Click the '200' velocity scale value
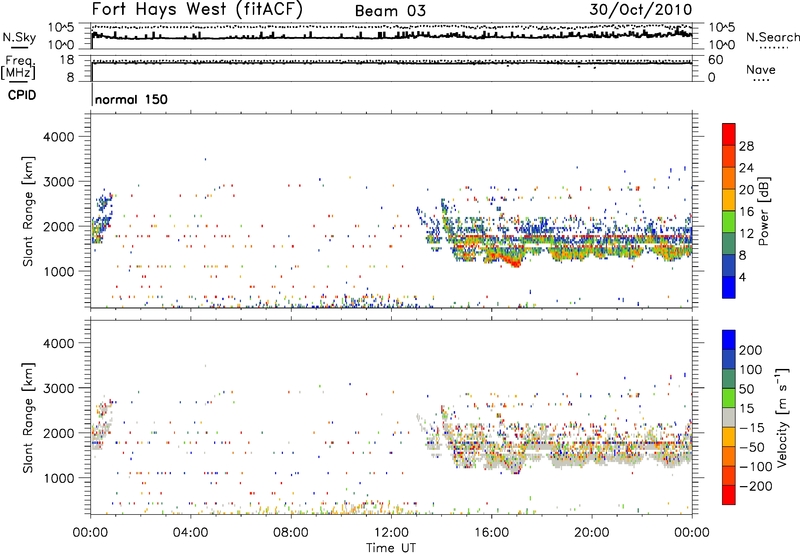Screen dimensions: 800x554 (x=751, y=350)
